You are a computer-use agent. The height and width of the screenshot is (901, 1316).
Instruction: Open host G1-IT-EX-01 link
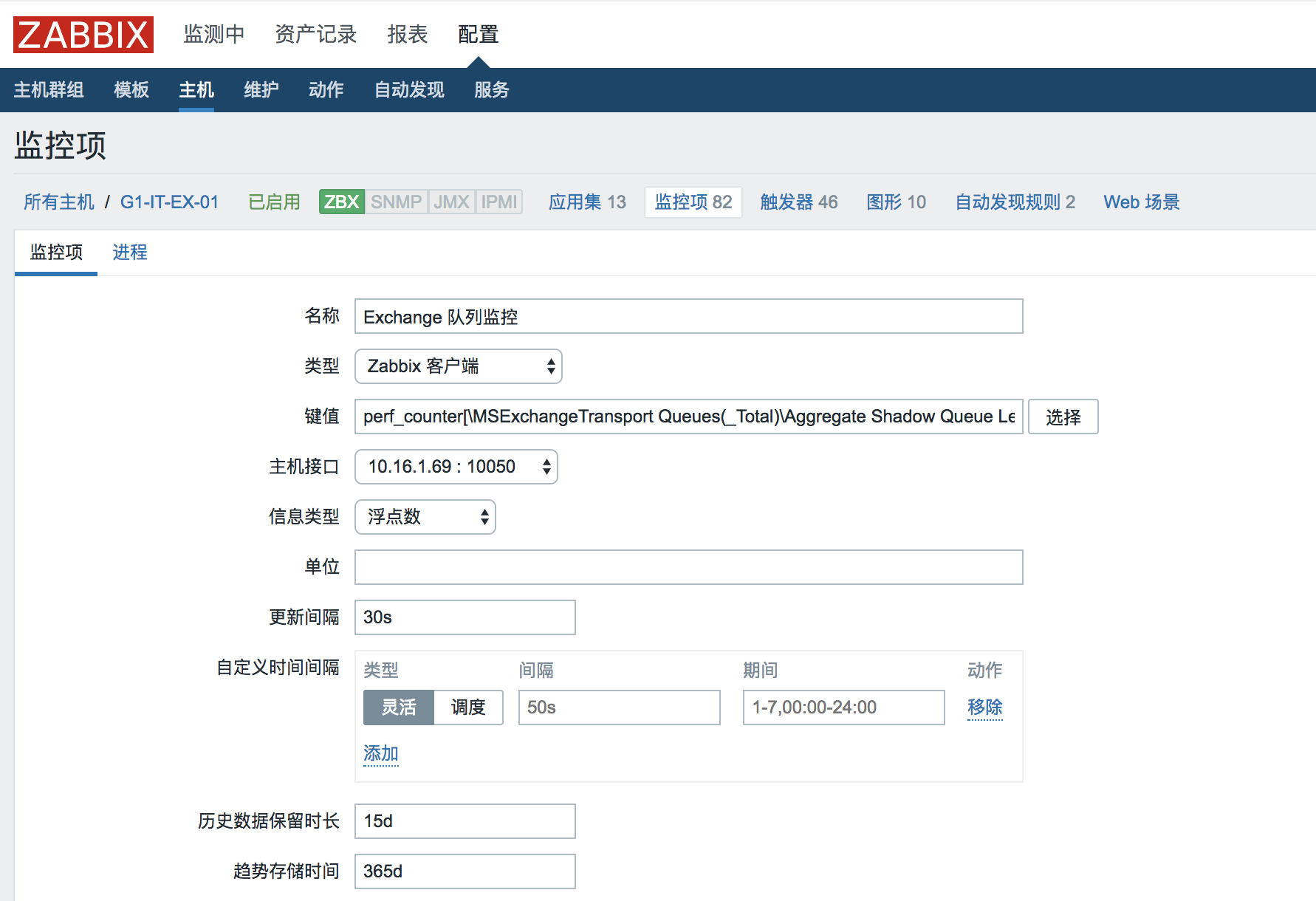pos(170,202)
